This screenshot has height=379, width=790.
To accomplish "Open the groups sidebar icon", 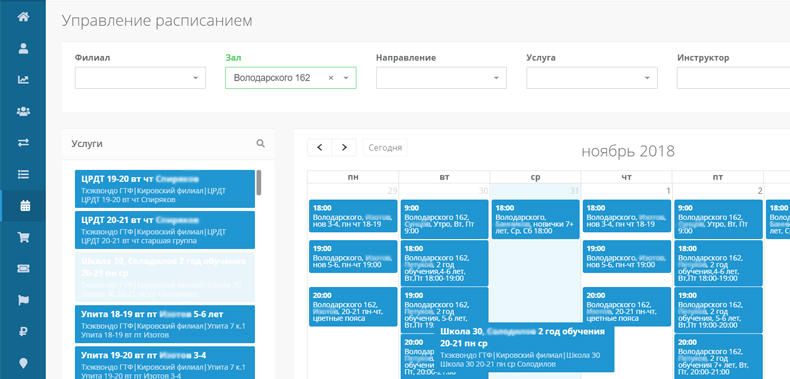I will (23, 111).
